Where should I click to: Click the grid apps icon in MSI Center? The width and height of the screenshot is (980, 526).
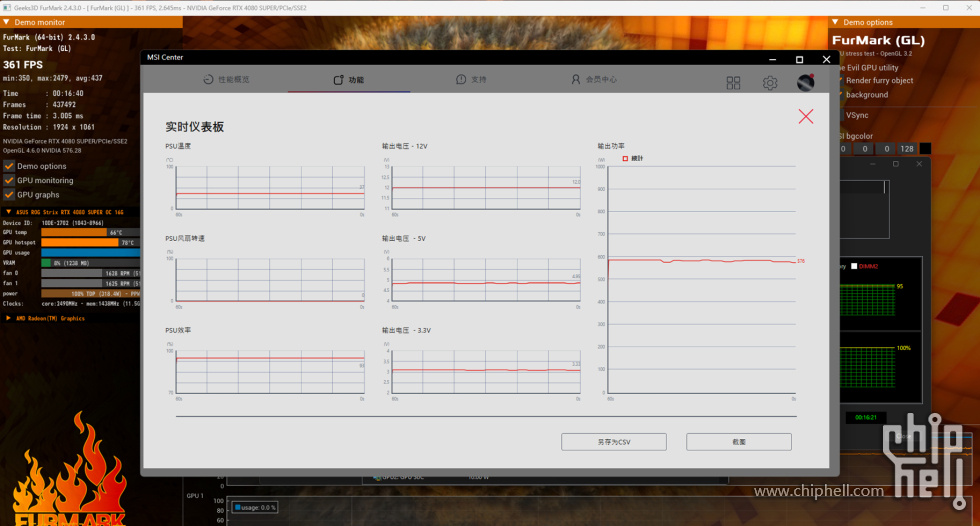733,82
